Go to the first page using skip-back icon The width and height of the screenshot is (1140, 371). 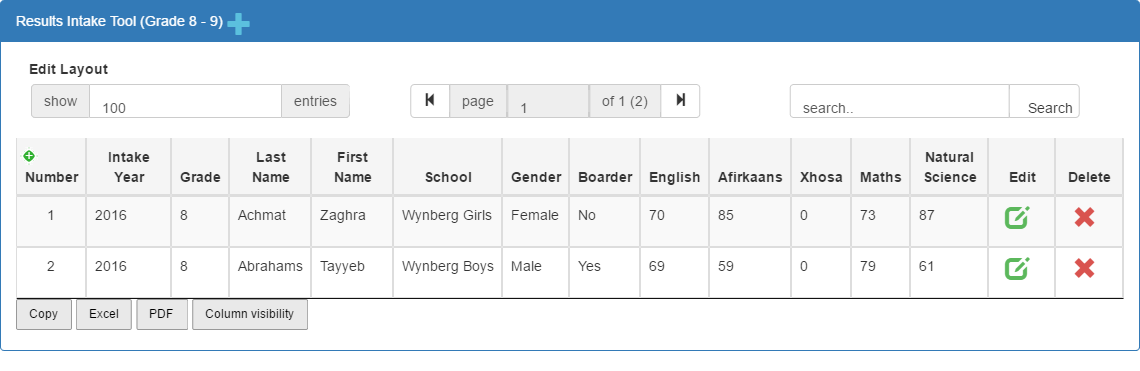point(430,100)
